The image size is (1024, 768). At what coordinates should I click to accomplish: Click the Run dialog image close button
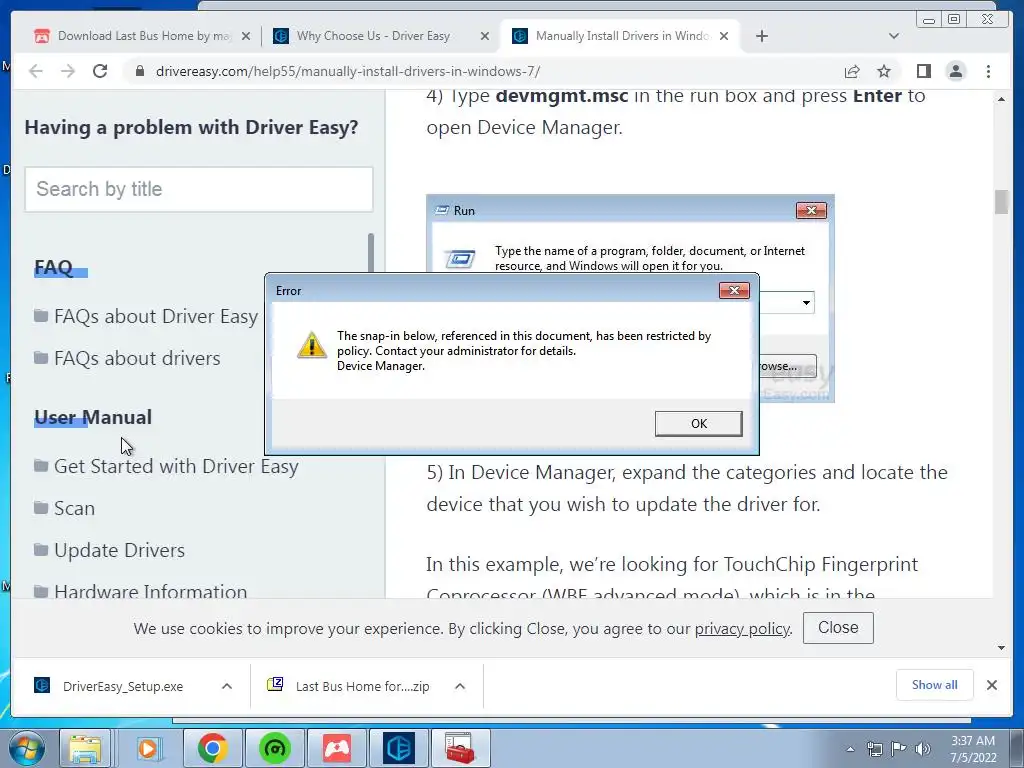(x=811, y=210)
